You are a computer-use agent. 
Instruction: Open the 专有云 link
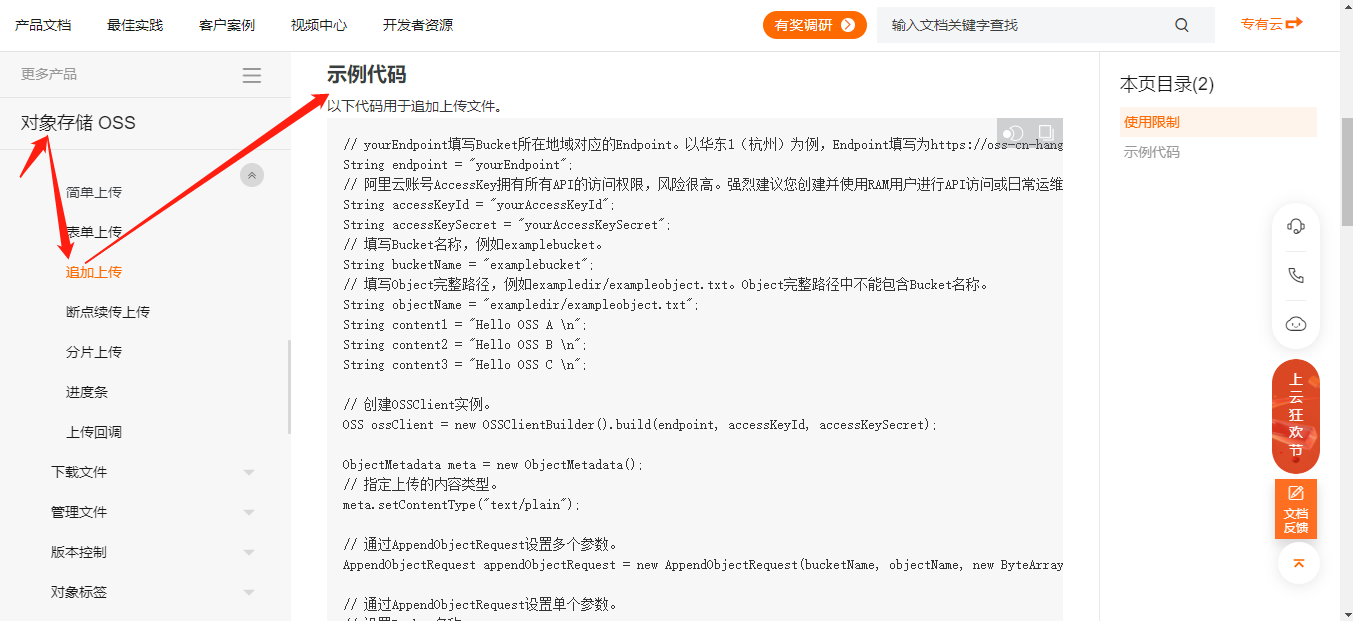tap(1271, 24)
